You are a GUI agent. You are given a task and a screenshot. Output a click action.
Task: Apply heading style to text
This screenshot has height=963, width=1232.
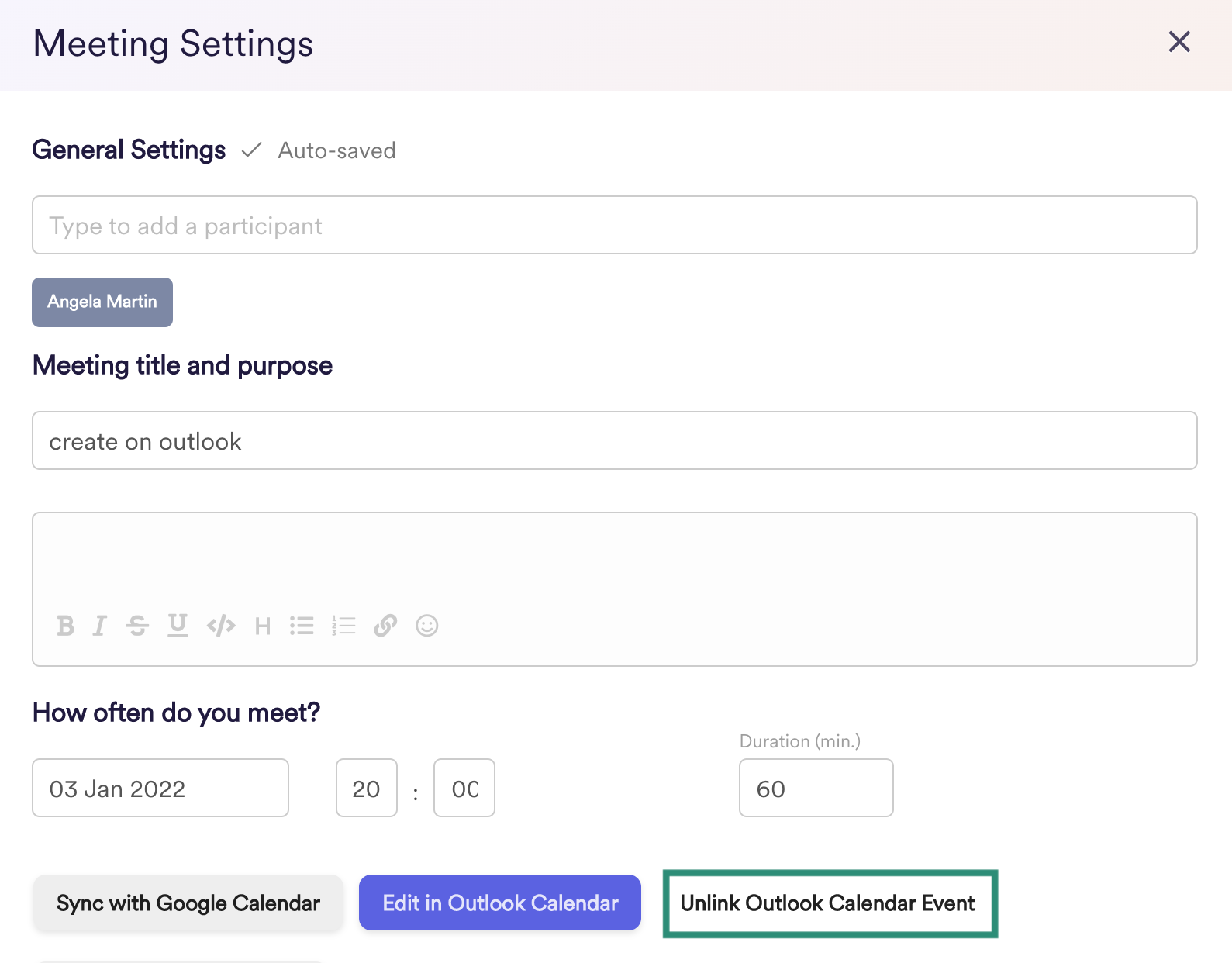[x=263, y=626]
